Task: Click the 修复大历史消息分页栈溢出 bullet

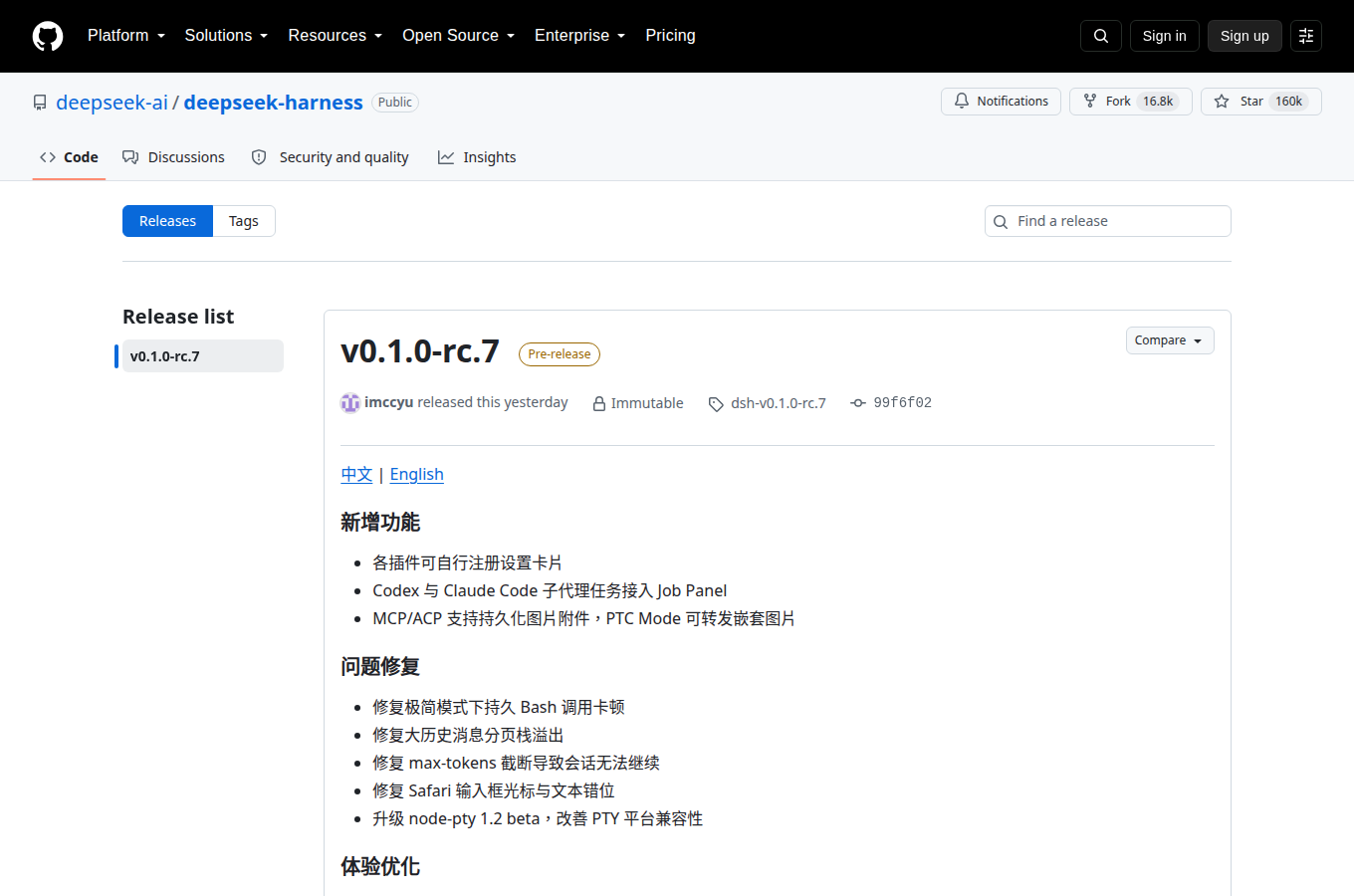Action: (x=468, y=735)
